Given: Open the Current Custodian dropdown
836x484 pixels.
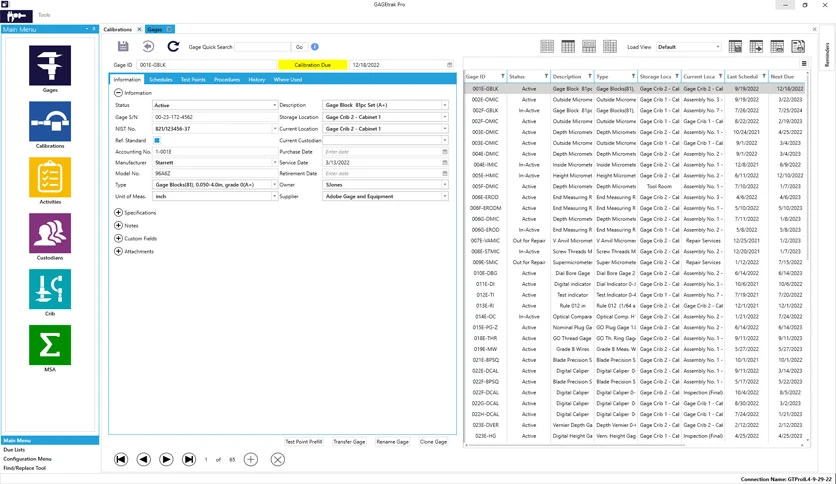Looking at the screenshot, I should 445,140.
